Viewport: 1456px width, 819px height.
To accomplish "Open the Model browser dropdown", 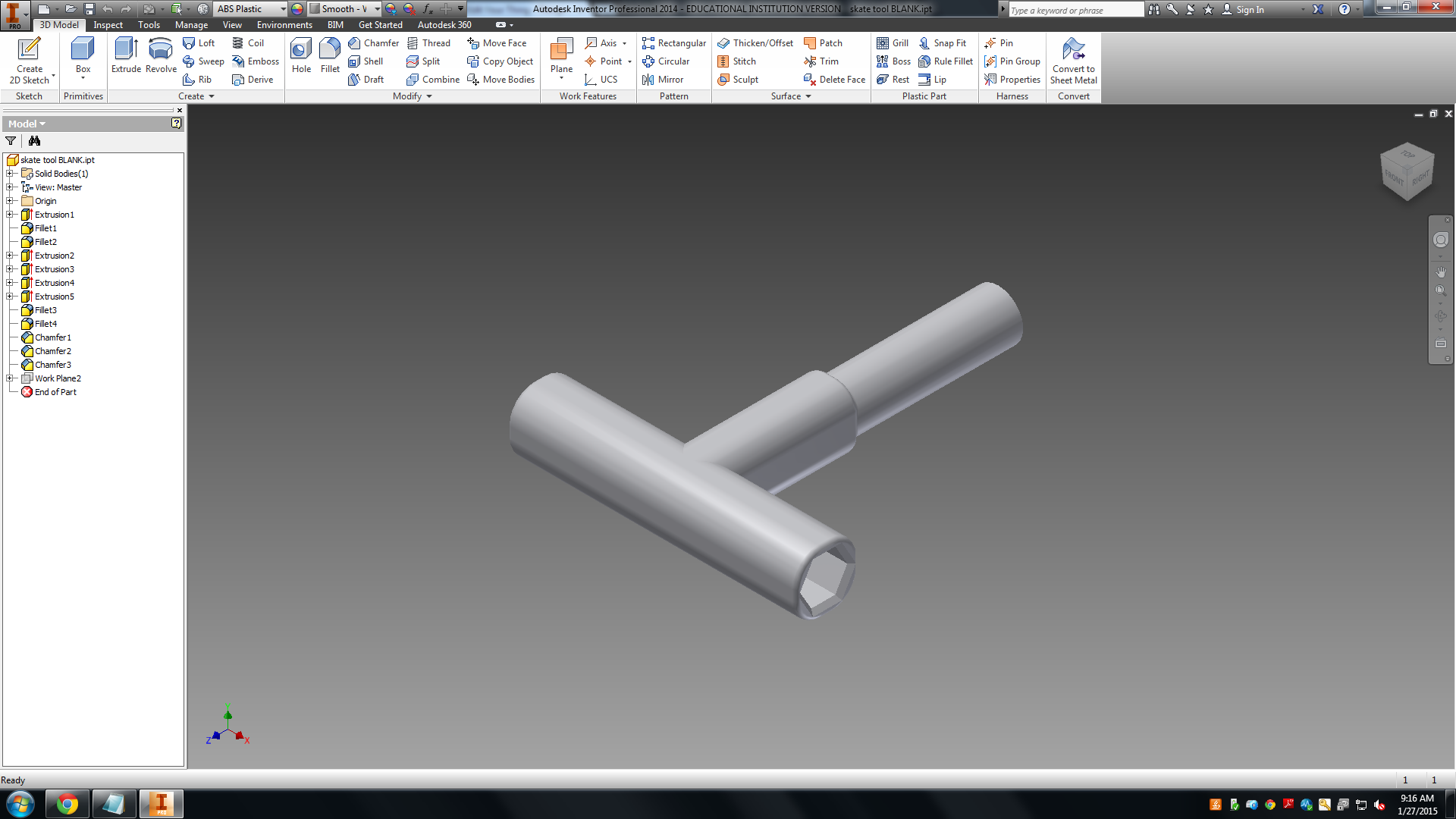I will coord(27,124).
